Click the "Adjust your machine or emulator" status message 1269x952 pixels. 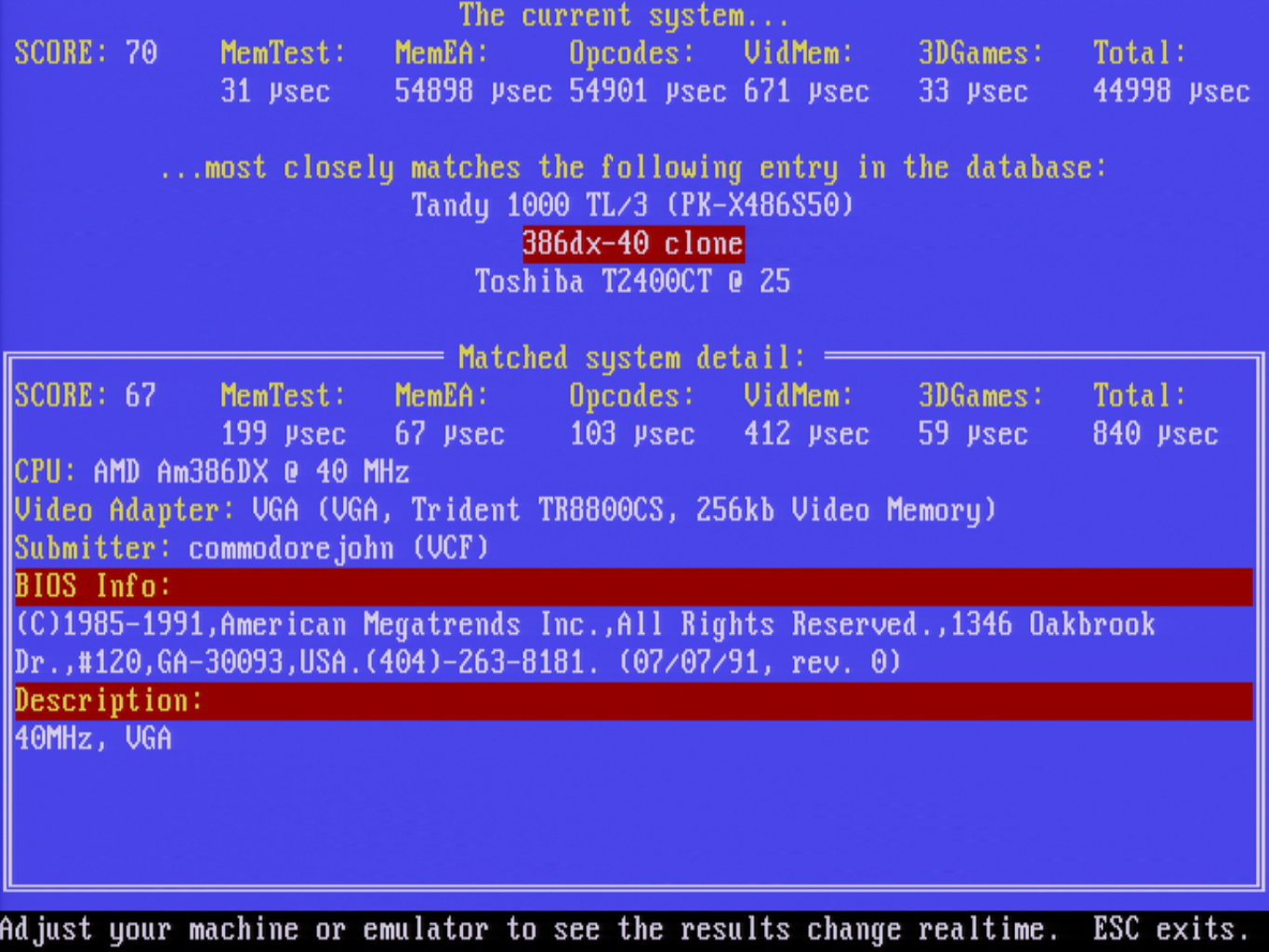[529, 930]
